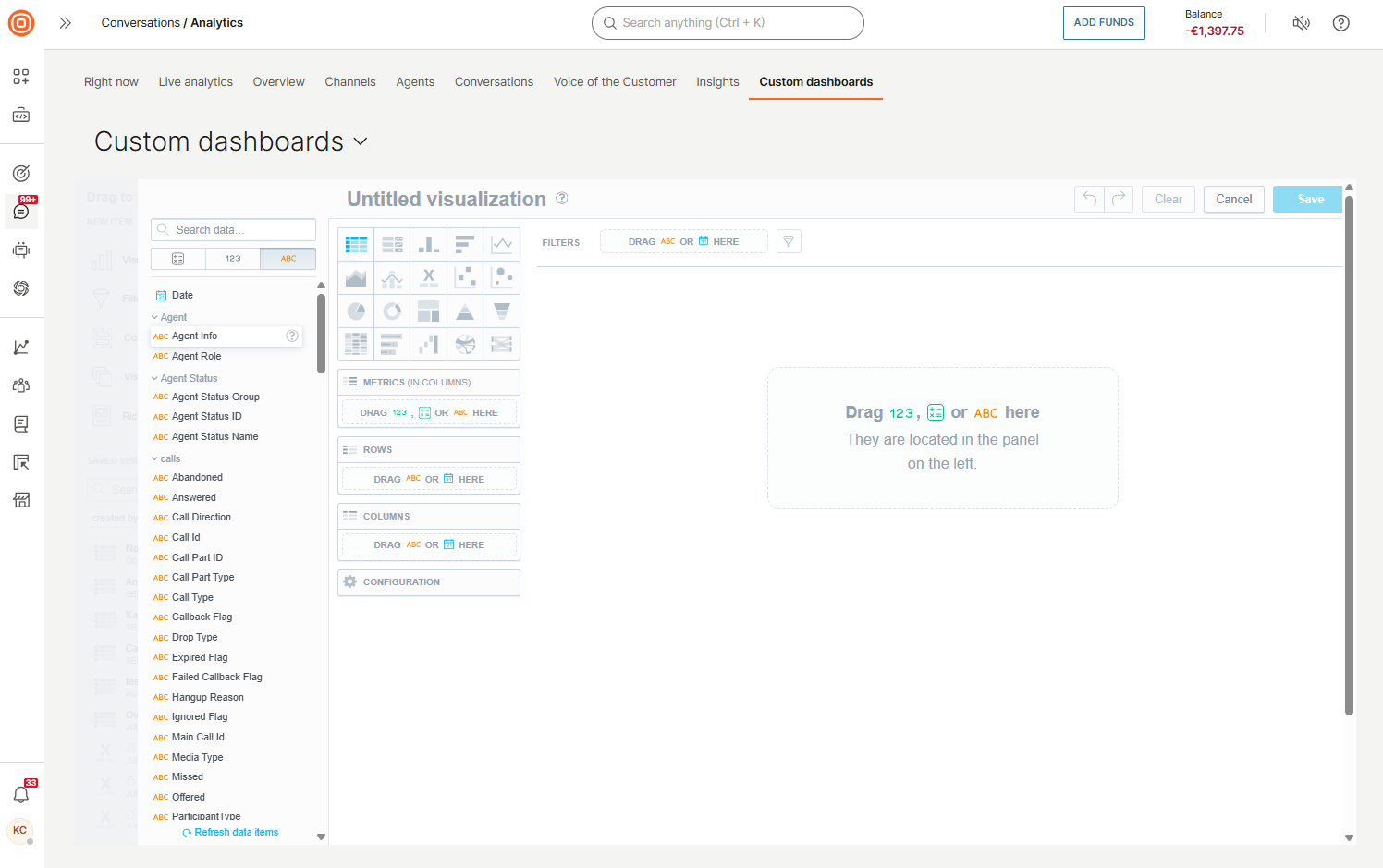The height and width of the screenshot is (868, 1383).
Task: Open the Analytics icon in the left sidebar
Action: click(x=20, y=346)
